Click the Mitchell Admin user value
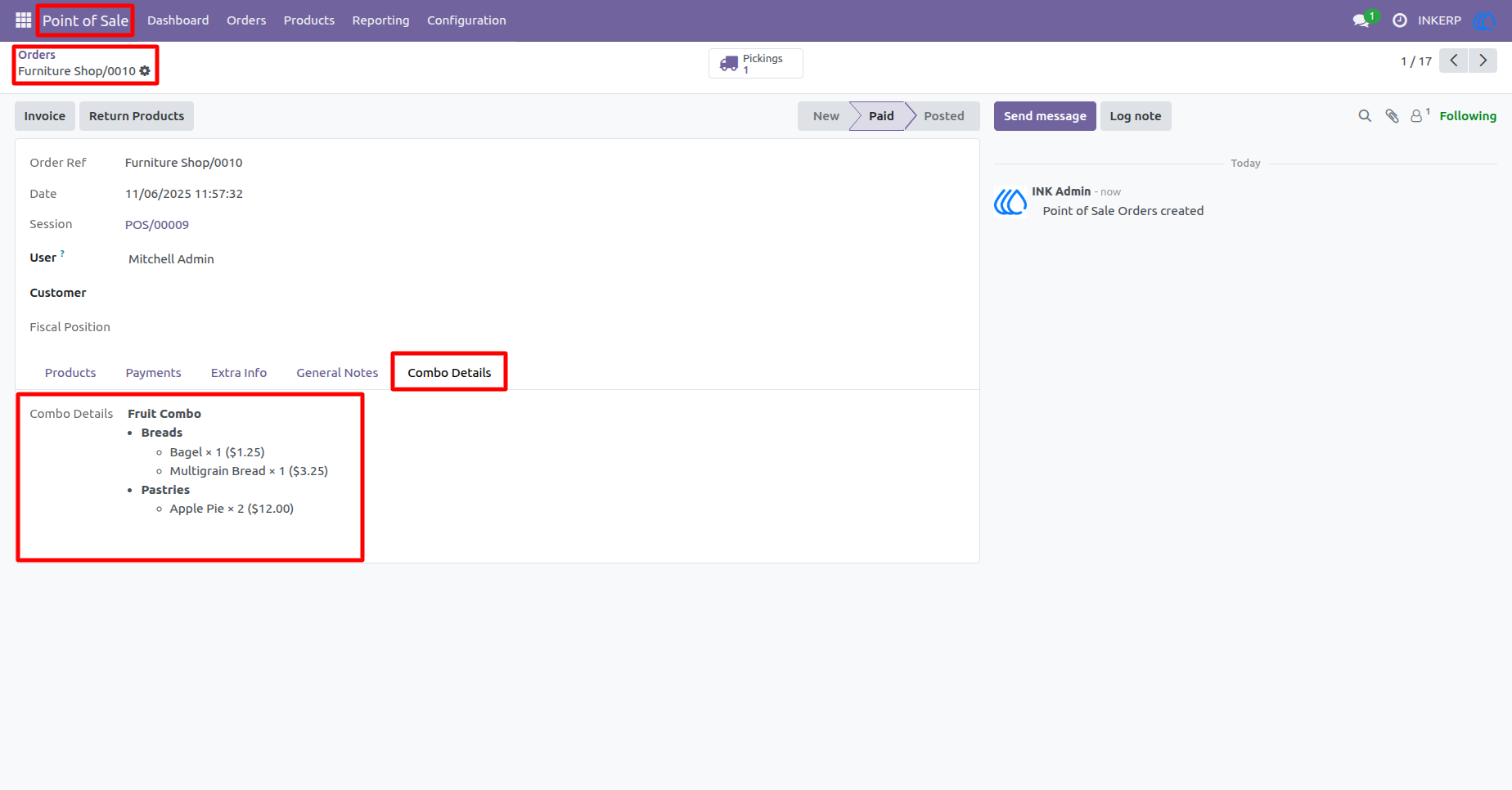Screen dimensions: 1512x790 click(171, 259)
